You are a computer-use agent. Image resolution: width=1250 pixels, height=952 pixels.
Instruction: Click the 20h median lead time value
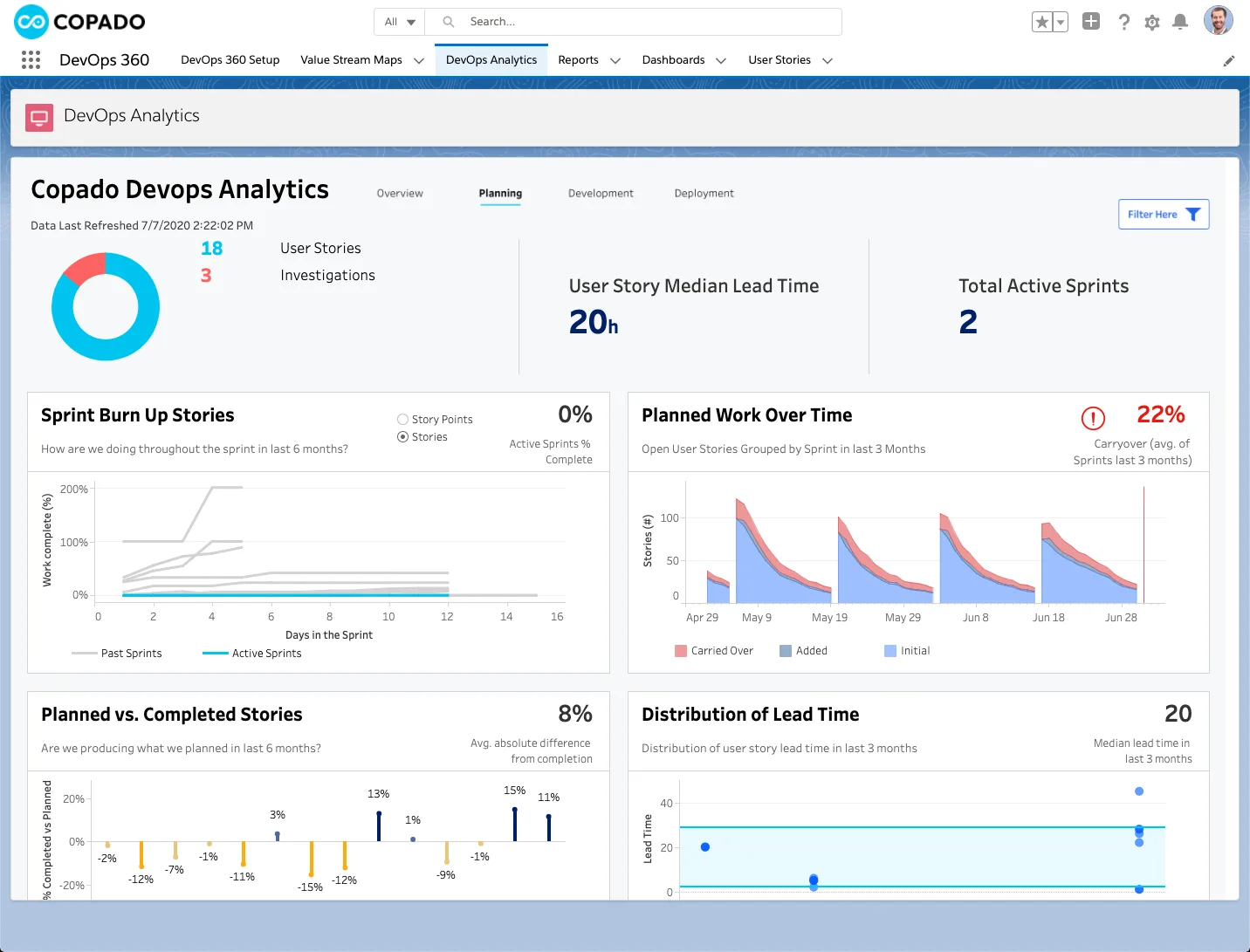pos(594,323)
